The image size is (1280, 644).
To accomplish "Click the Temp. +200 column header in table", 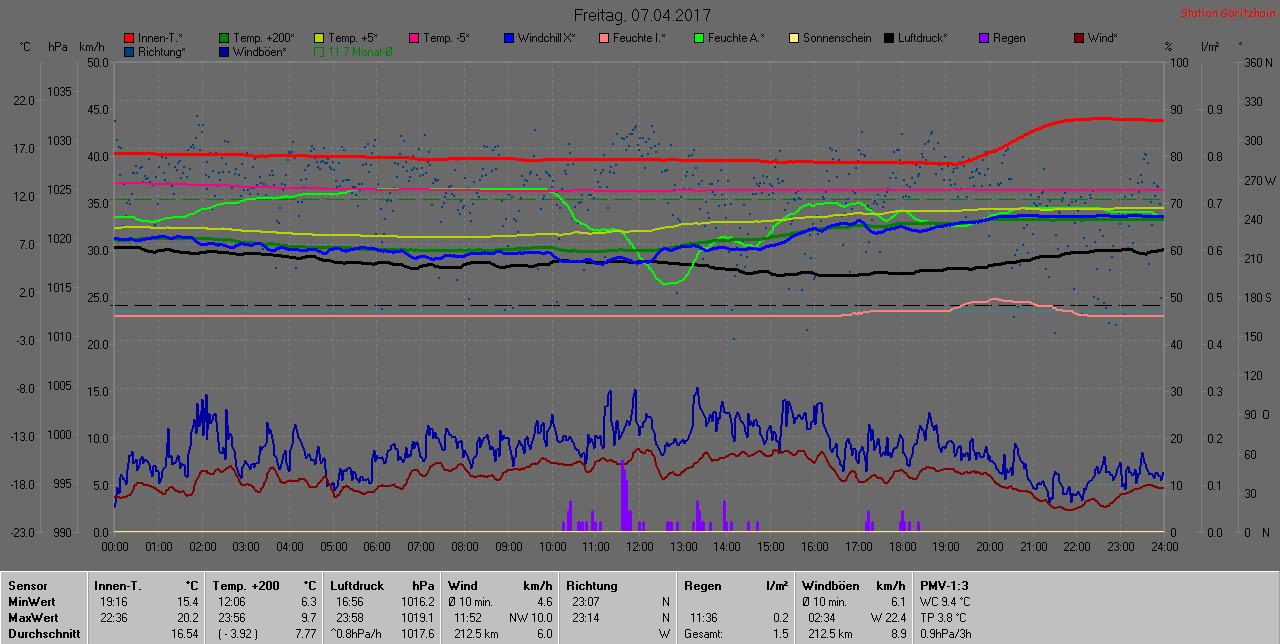I will [247, 585].
